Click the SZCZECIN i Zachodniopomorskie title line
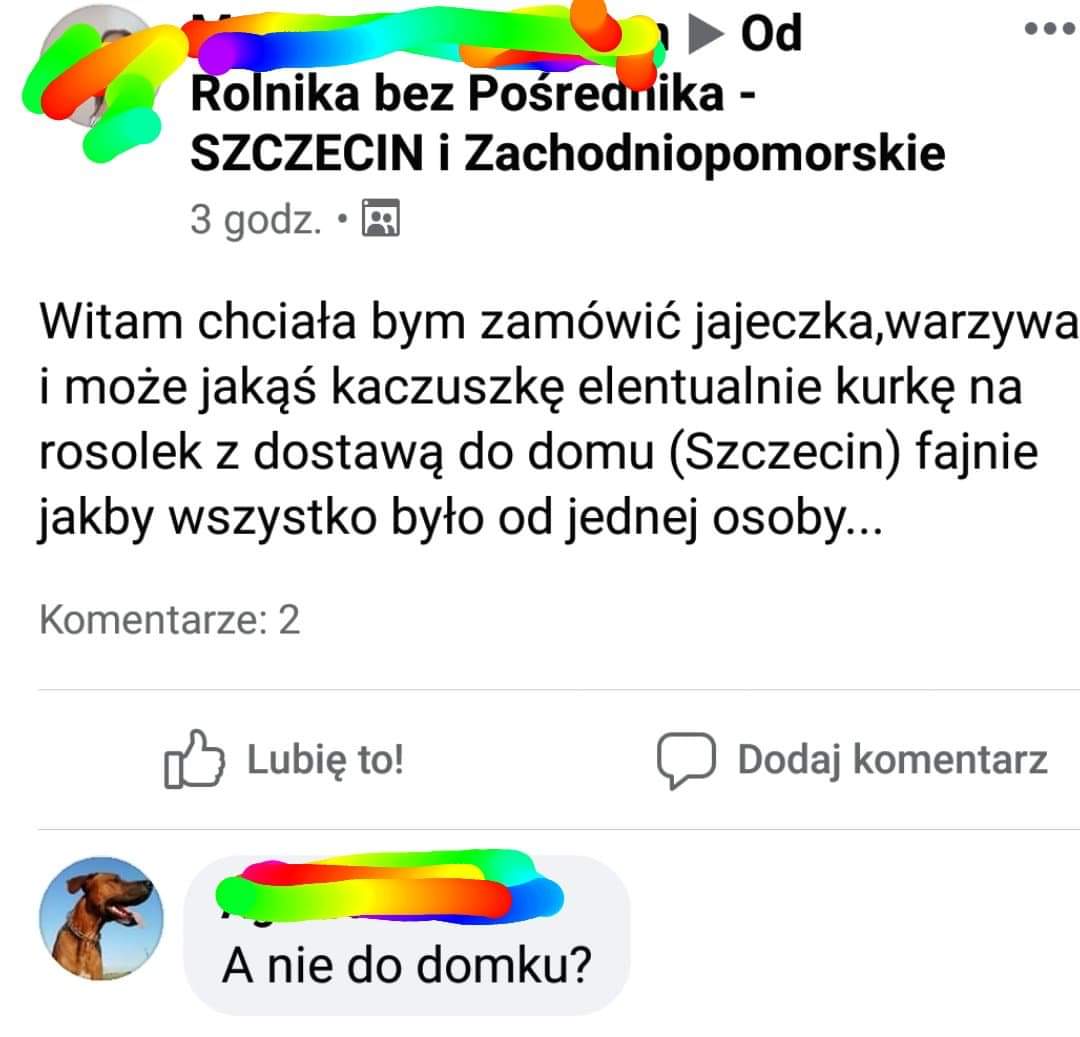 coord(568,153)
